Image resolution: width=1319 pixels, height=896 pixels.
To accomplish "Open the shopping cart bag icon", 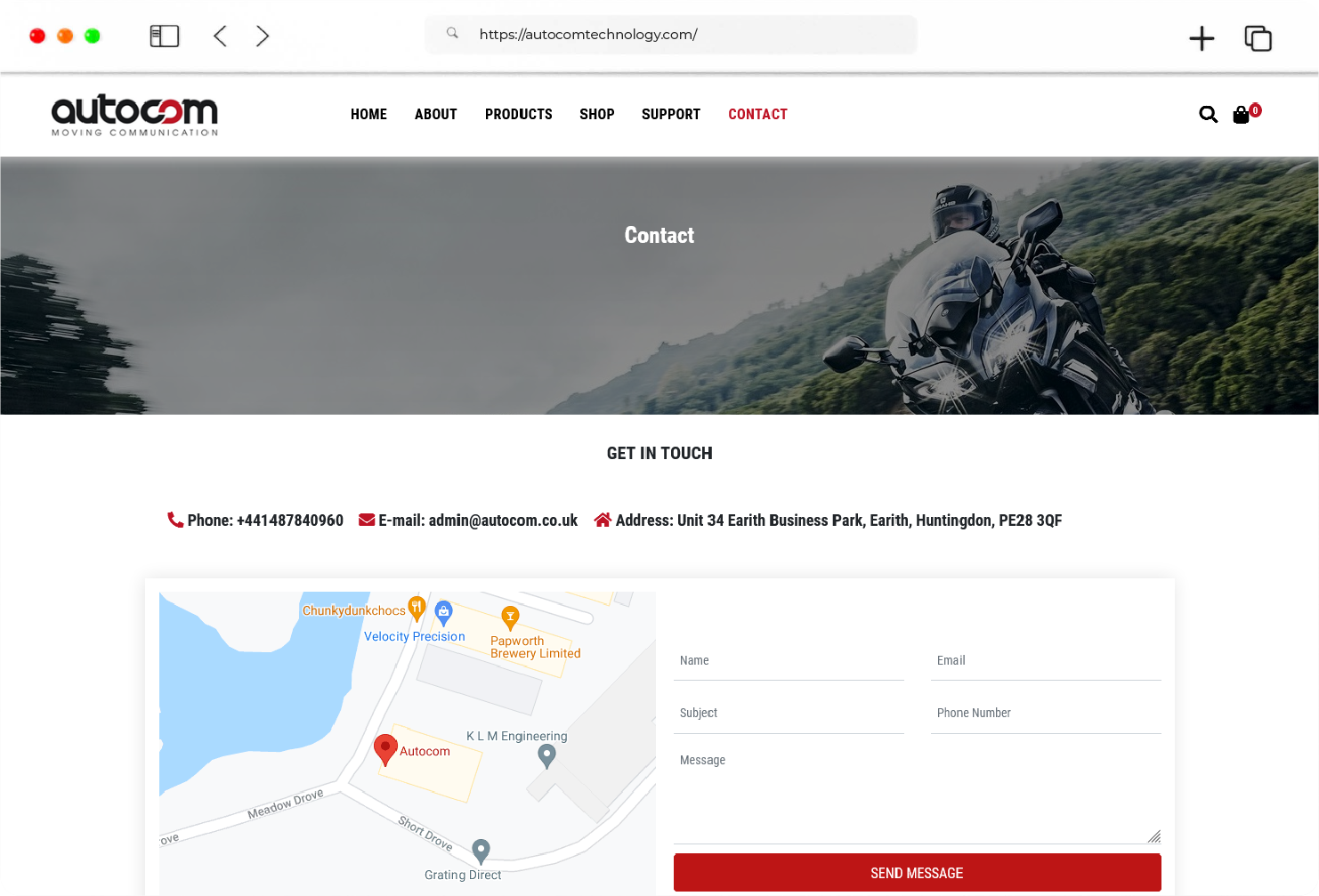I will [x=1241, y=115].
